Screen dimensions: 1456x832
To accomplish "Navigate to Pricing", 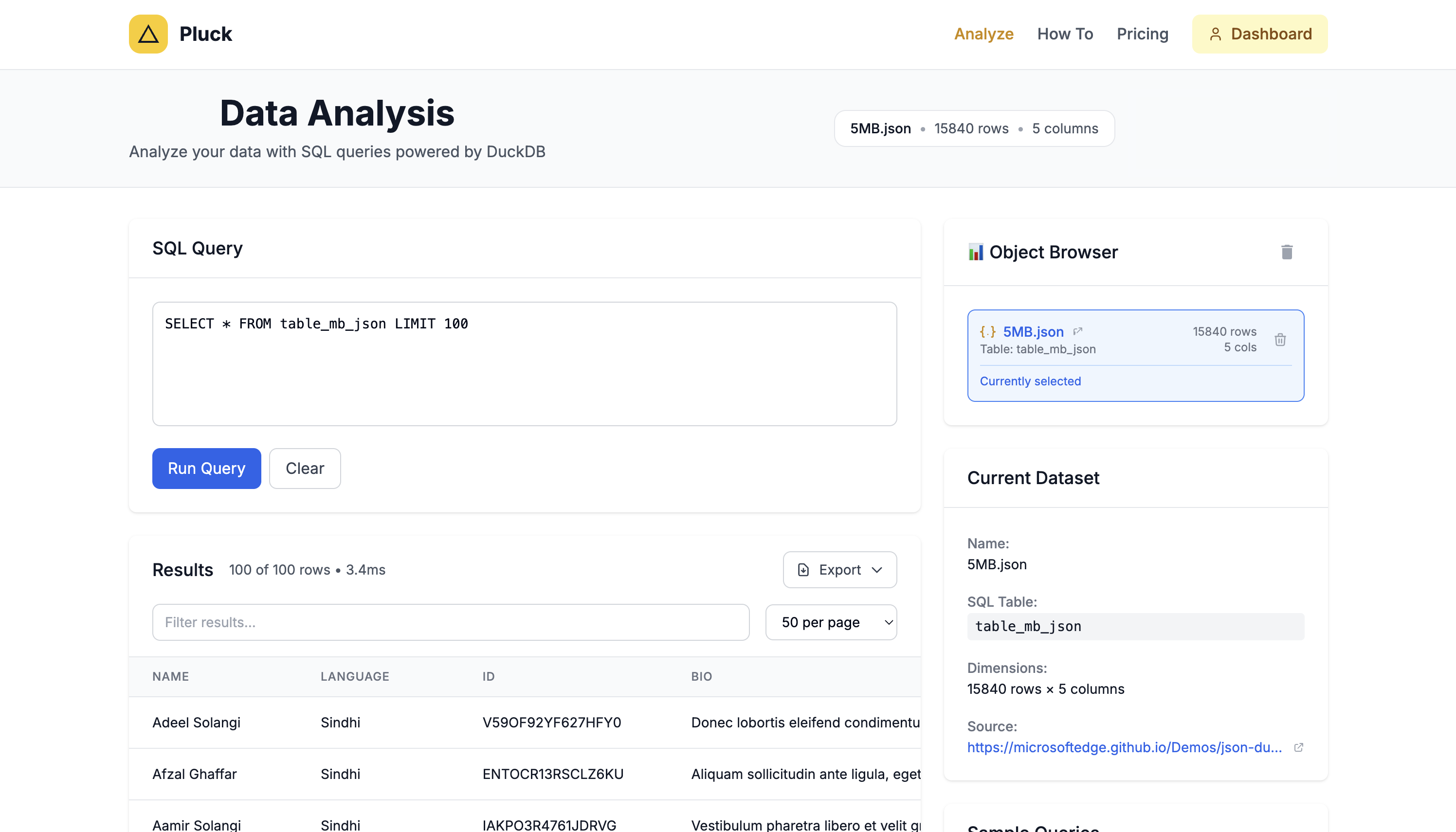I will pos(1142,34).
